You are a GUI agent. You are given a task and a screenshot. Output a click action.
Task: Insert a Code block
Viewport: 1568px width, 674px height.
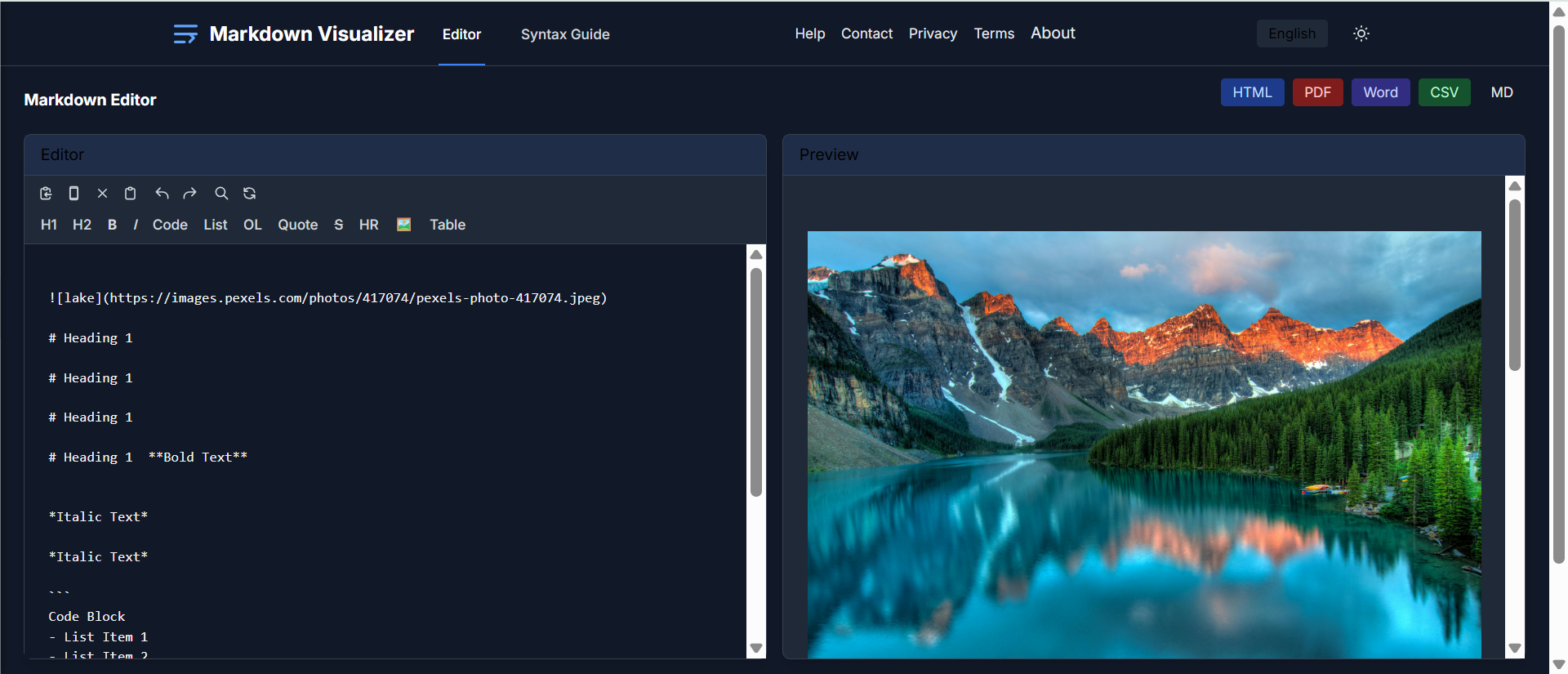(x=170, y=225)
